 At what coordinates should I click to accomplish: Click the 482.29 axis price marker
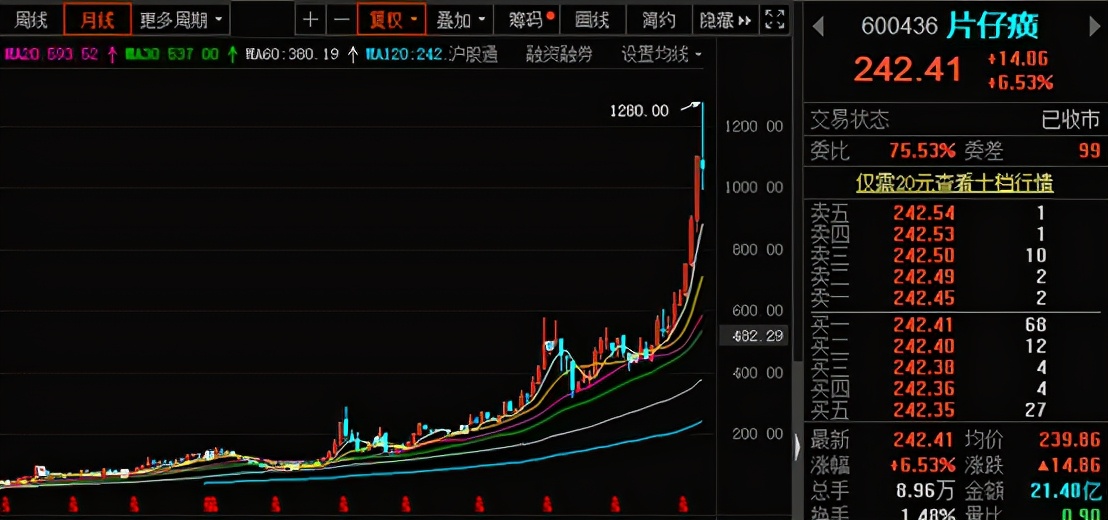click(x=753, y=336)
